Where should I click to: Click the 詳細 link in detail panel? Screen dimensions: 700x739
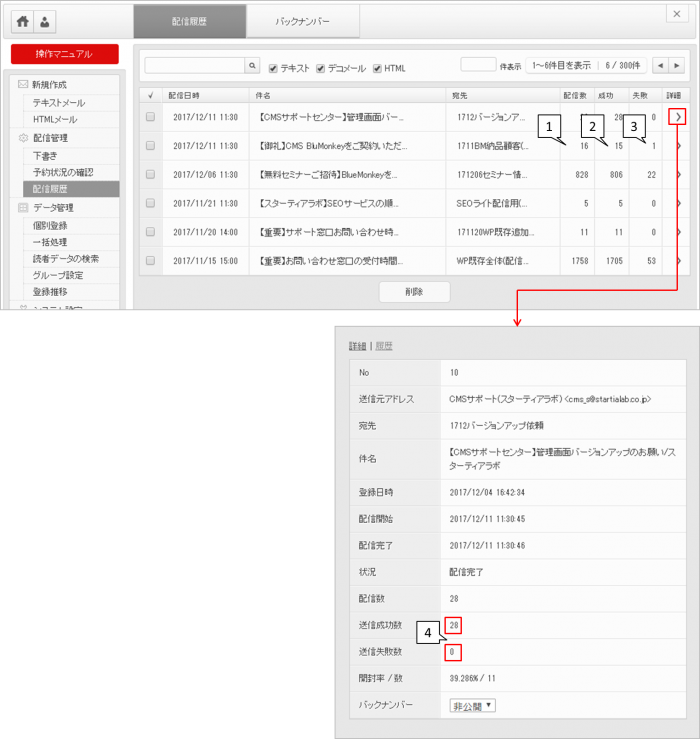357,346
